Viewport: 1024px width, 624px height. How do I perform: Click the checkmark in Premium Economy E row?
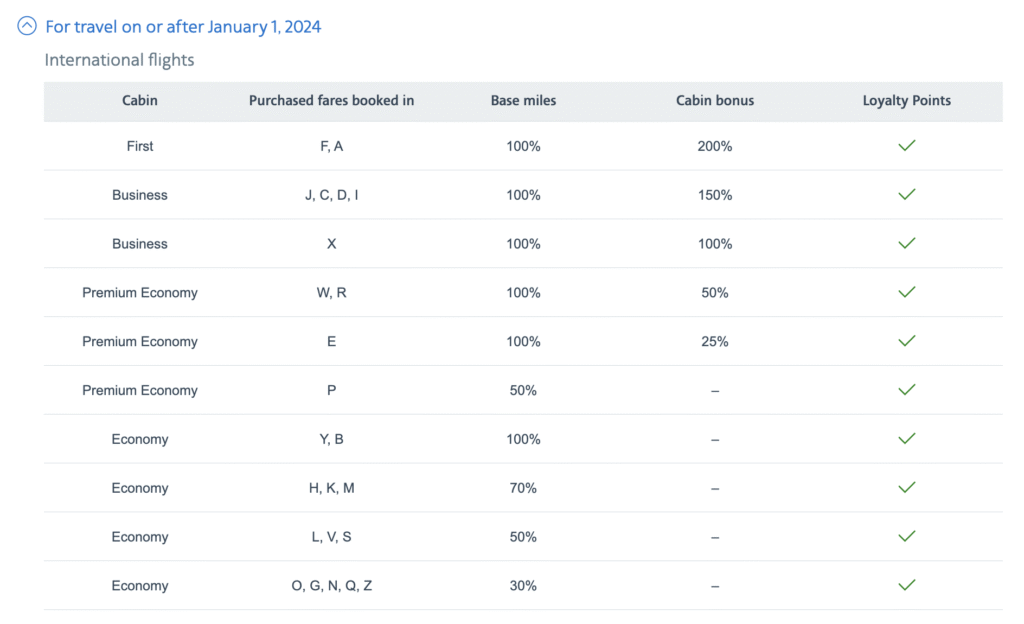(x=907, y=341)
